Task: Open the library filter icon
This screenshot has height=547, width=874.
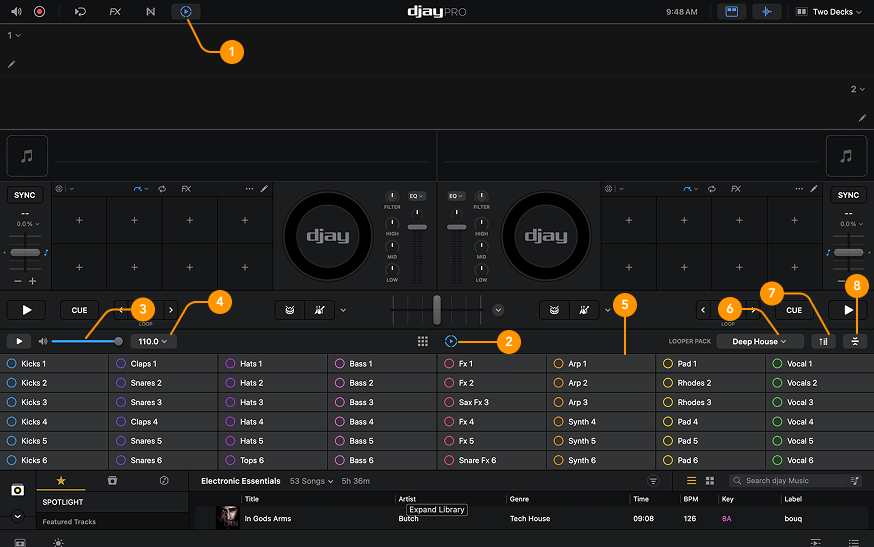Action: tap(653, 481)
